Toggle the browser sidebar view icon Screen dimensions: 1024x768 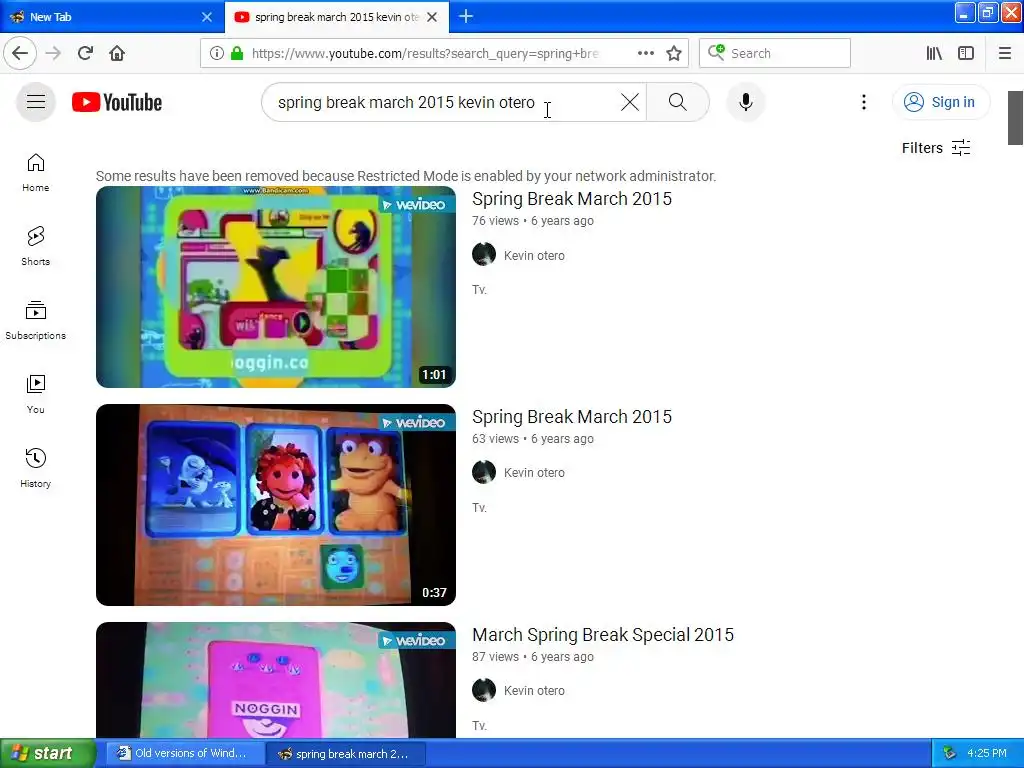click(x=966, y=53)
